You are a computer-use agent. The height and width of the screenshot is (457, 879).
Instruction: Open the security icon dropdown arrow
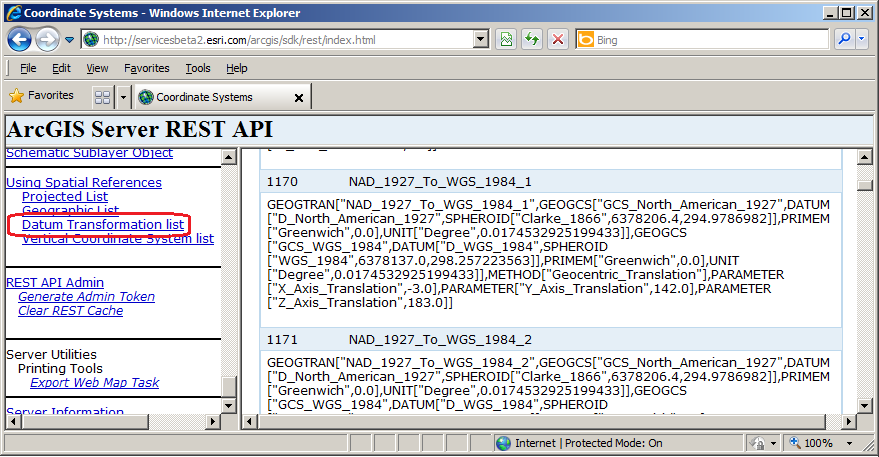774,444
